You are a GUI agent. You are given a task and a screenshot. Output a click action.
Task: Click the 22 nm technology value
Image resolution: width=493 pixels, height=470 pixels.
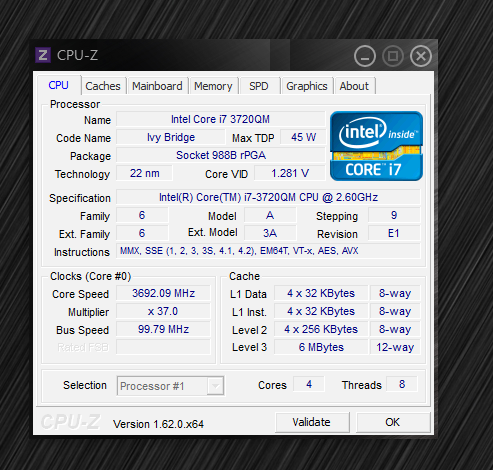(144, 173)
